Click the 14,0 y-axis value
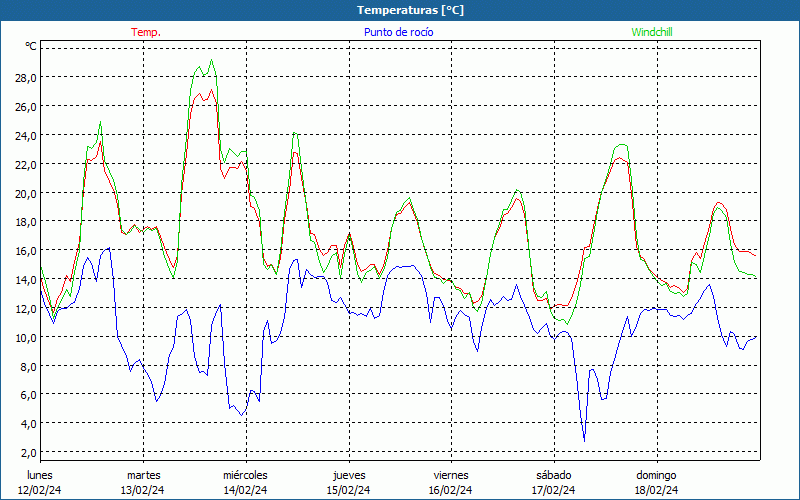This screenshot has height=500, width=800. [26, 280]
